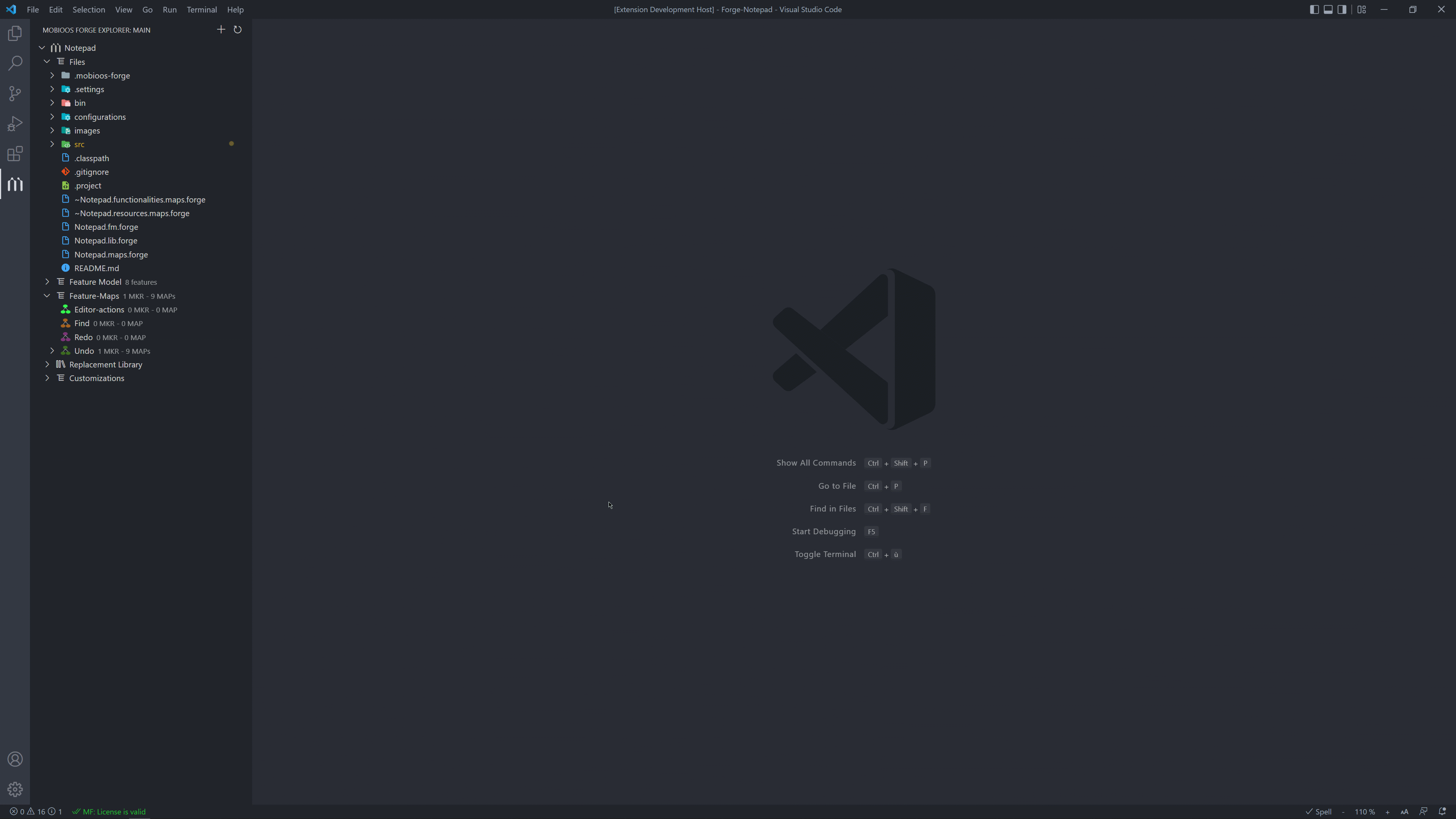
Task: Click the refresh icon in Forge Explorer header
Action: coord(237,30)
